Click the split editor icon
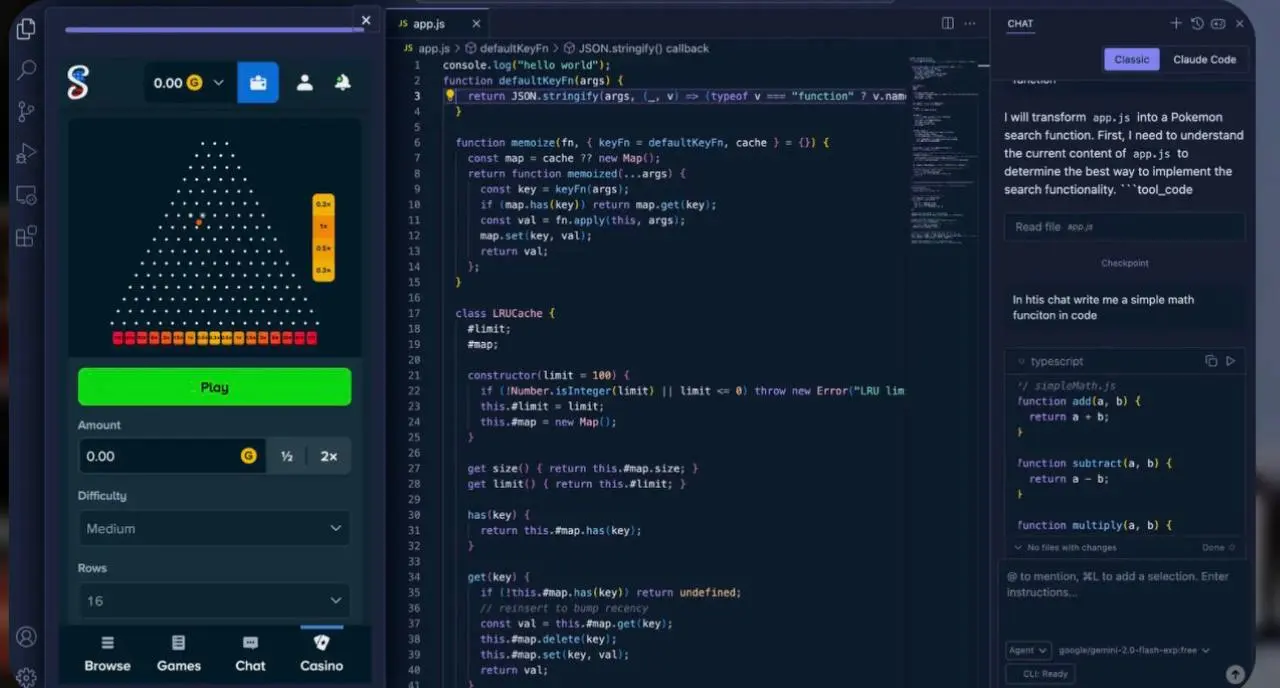1280x688 pixels. [947, 23]
